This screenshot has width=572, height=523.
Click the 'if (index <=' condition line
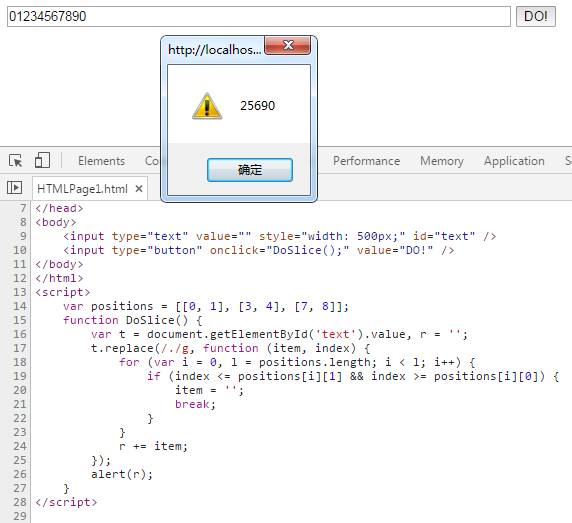click(x=353, y=376)
